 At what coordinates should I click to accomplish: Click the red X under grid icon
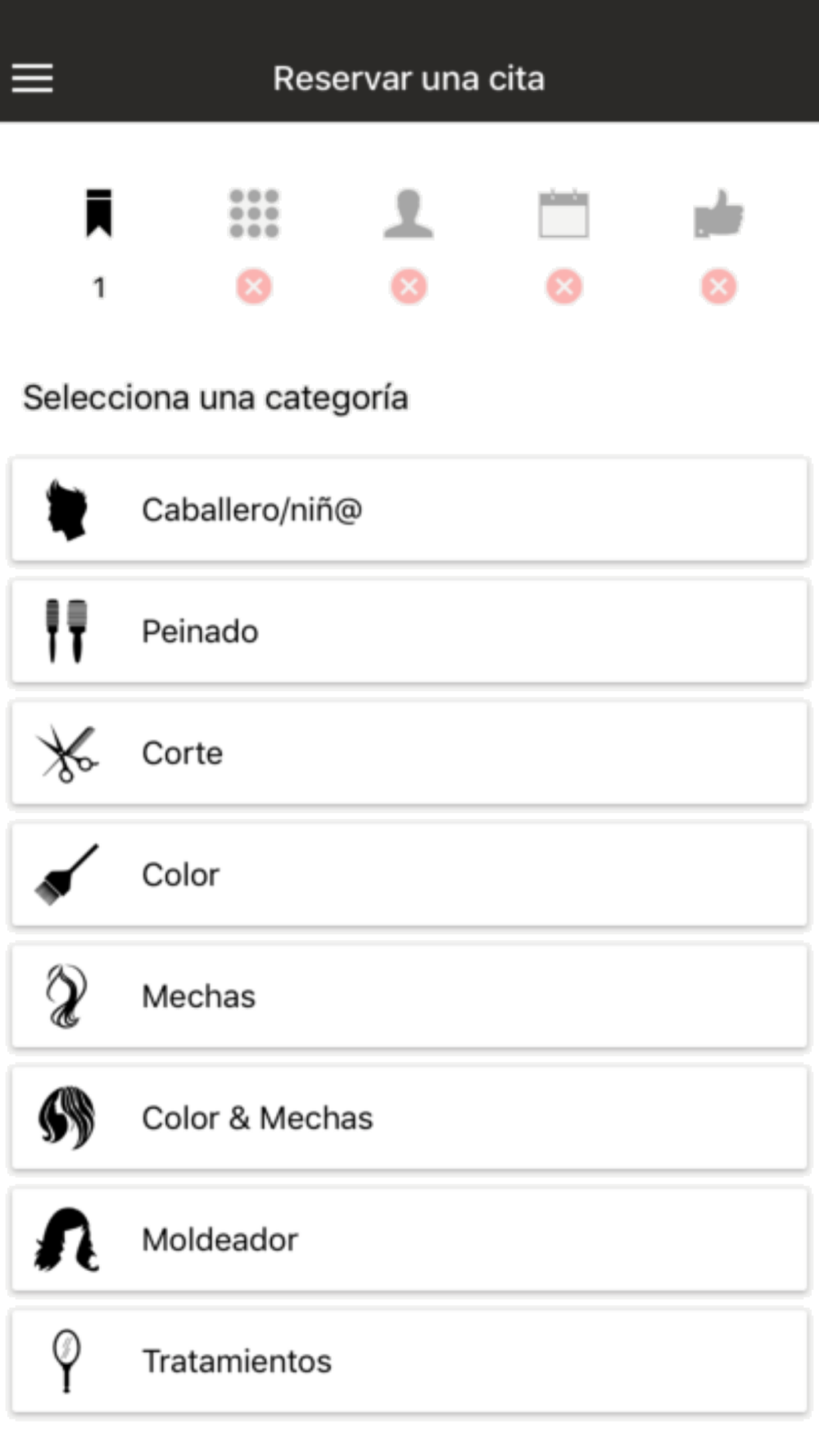click(254, 287)
